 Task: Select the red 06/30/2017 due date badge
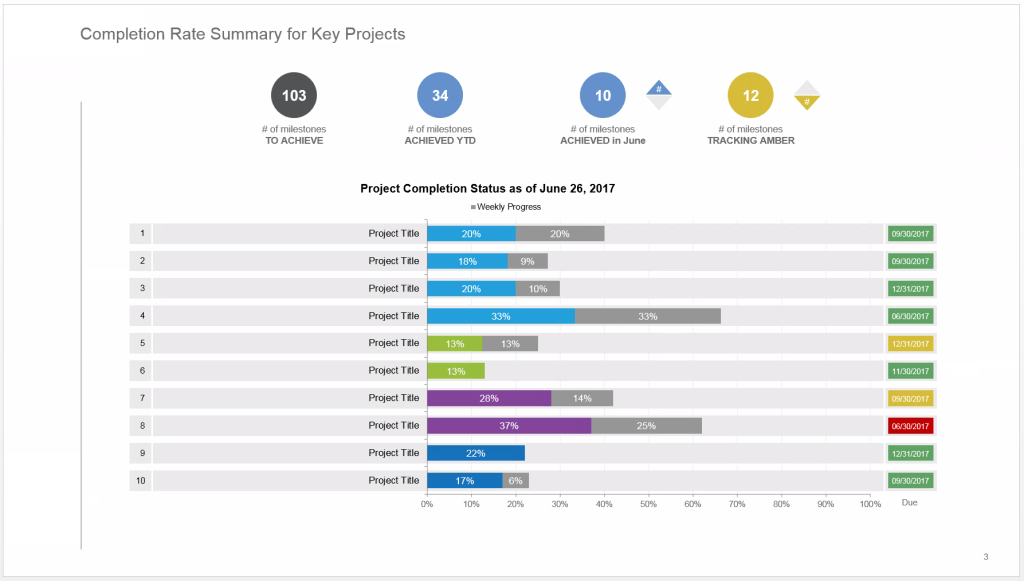point(910,425)
